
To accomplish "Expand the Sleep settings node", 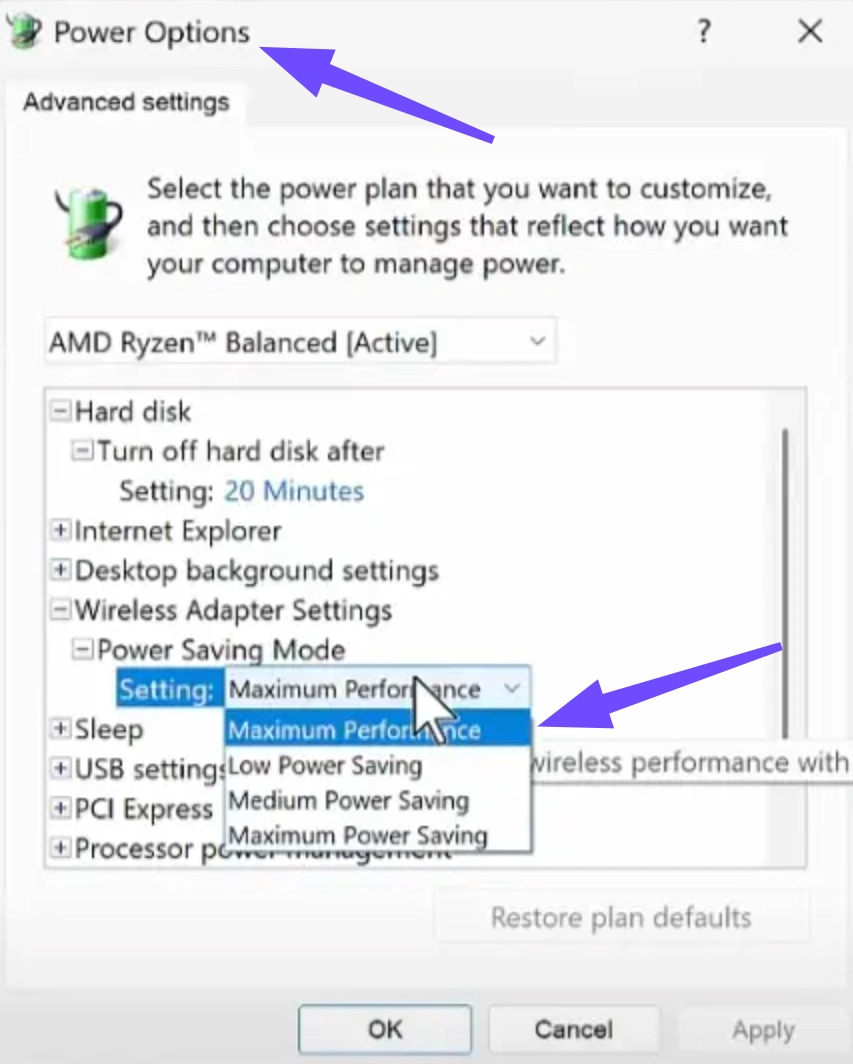I will tap(62, 729).
